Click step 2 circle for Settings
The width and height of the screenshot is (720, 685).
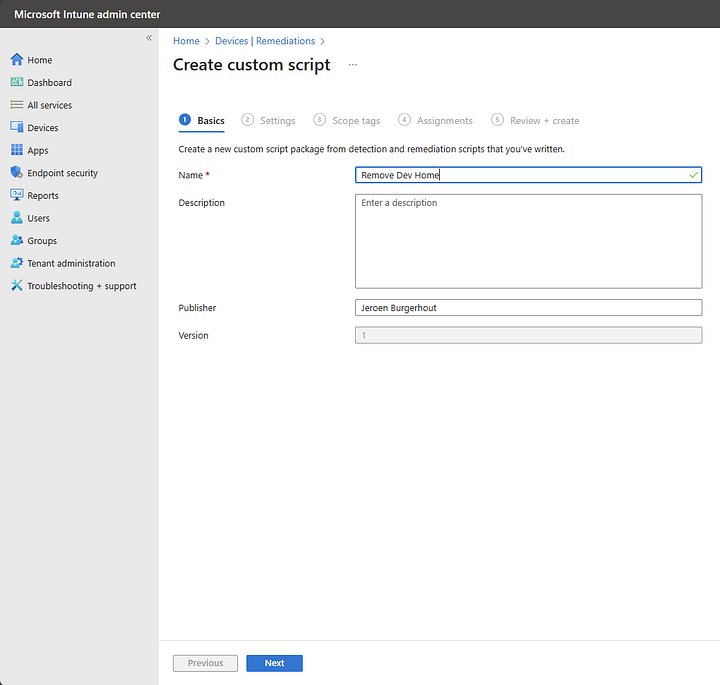pyautogui.click(x=248, y=120)
